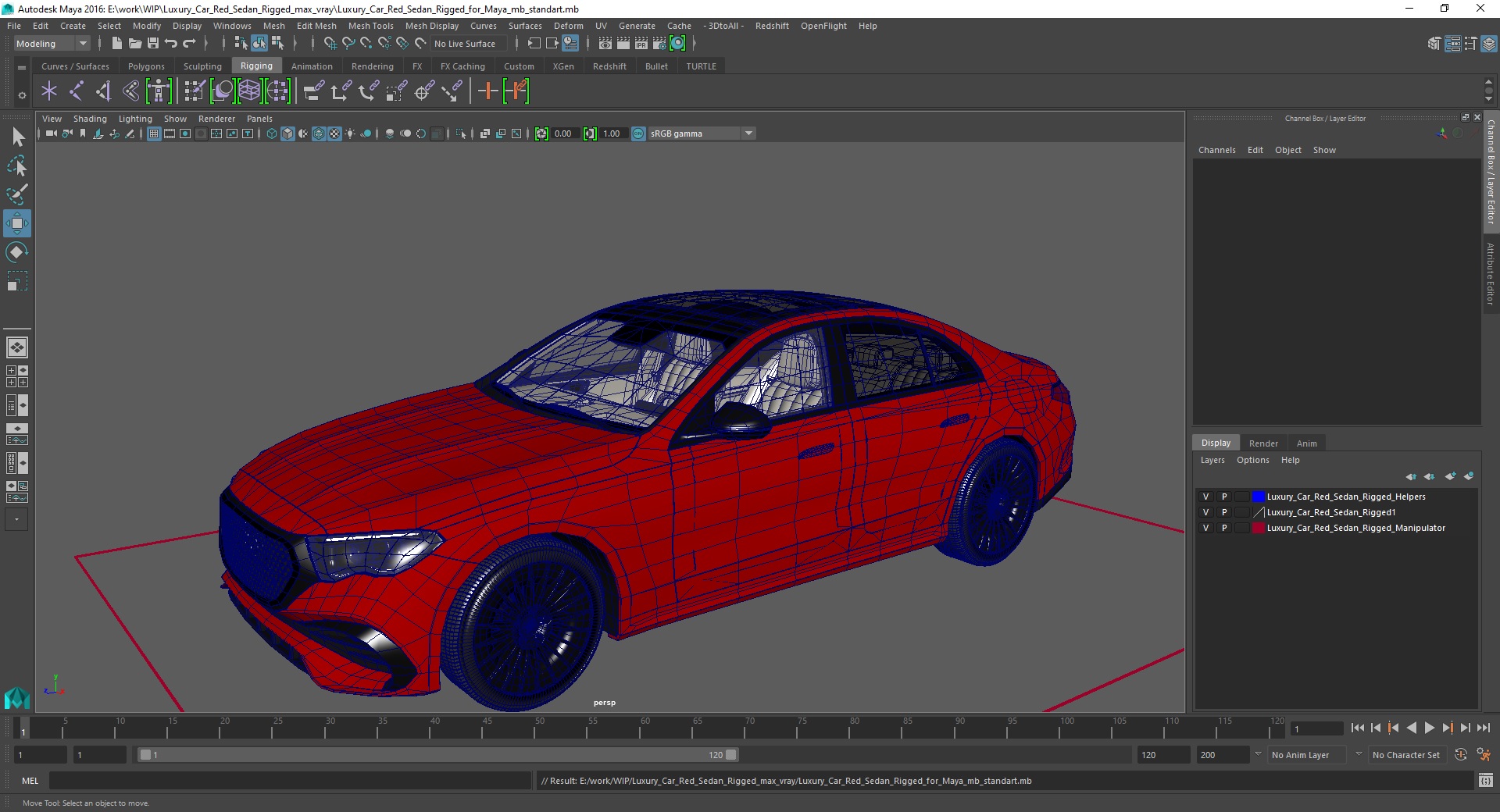The height and width of the screenshot is (812, 1500).
Task: Click the IK Handle shelf icon
Action: point(104,91)
